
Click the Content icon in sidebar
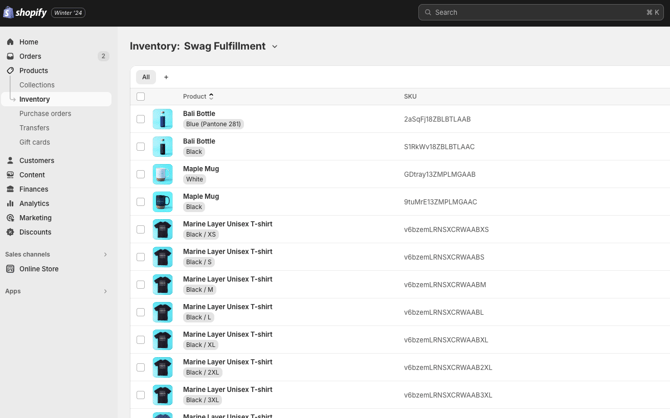pos(10,175)
